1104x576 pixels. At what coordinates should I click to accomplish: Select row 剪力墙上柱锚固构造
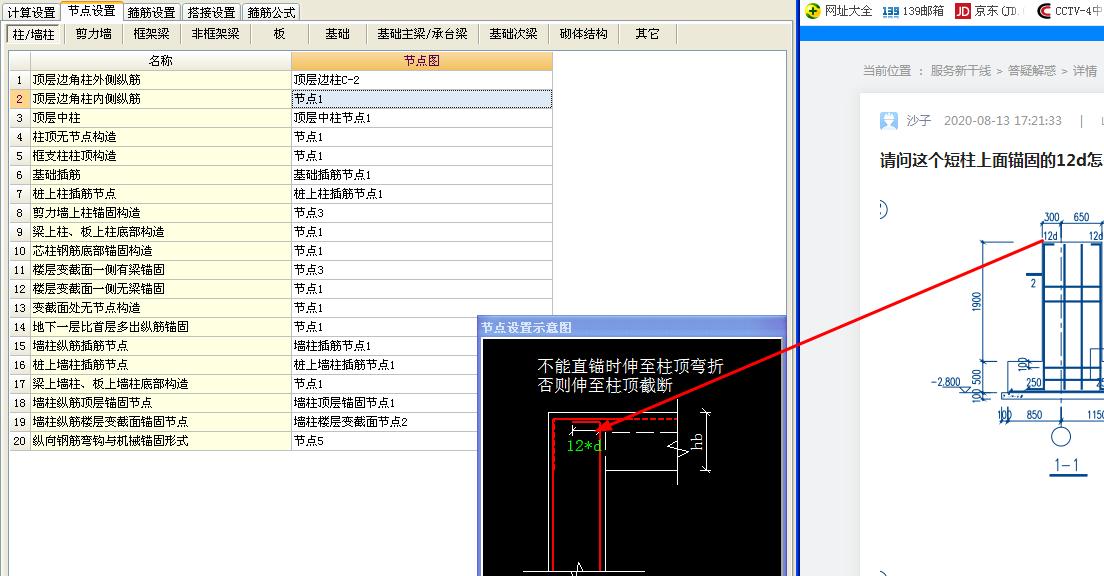(161, 213)
